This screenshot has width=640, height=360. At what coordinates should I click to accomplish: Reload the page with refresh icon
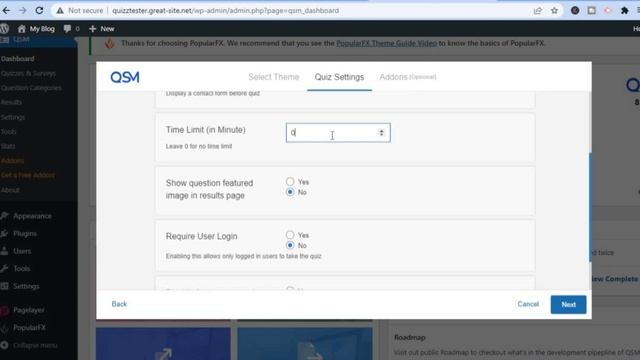click(x=39, y=11)
